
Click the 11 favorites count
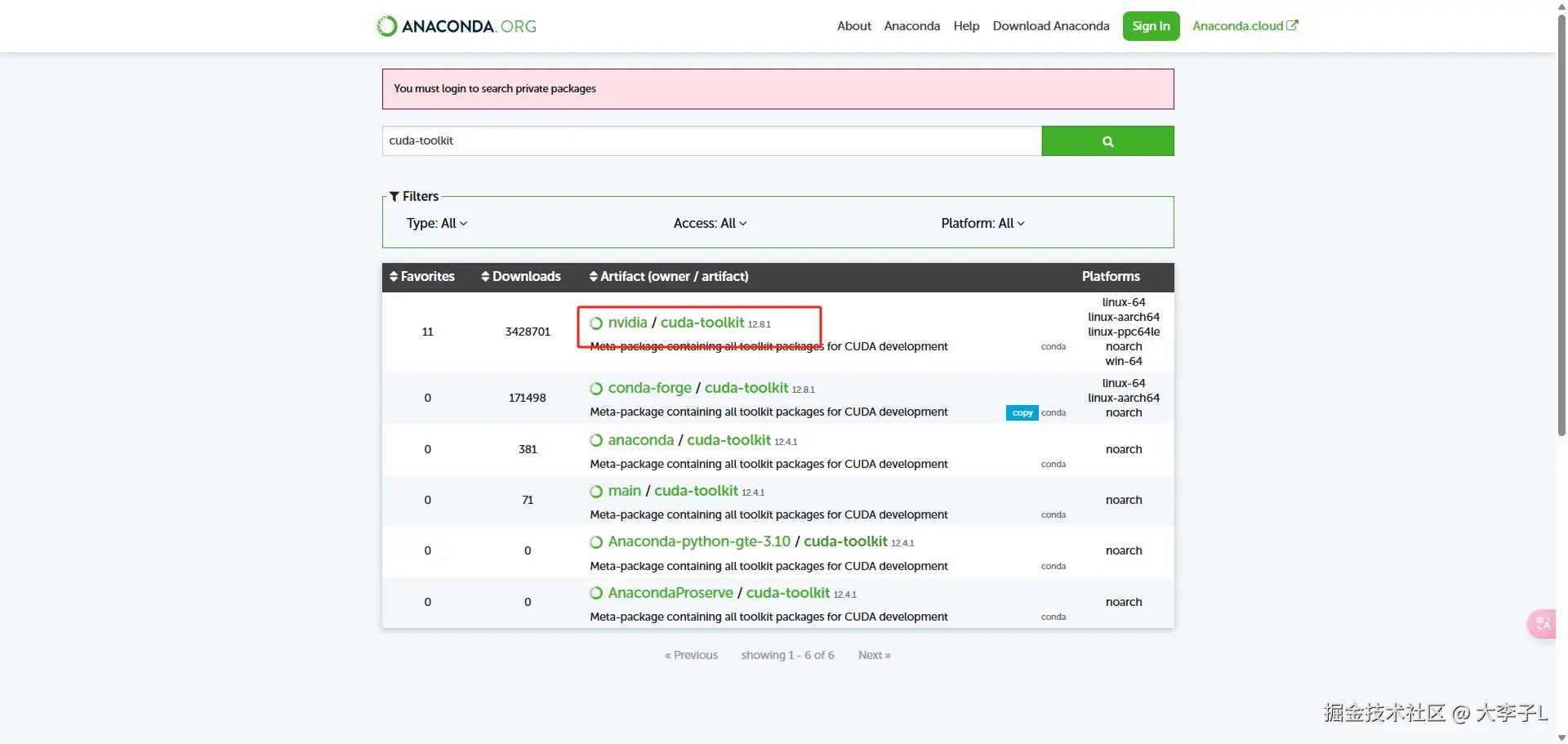(x=427, y=332)
